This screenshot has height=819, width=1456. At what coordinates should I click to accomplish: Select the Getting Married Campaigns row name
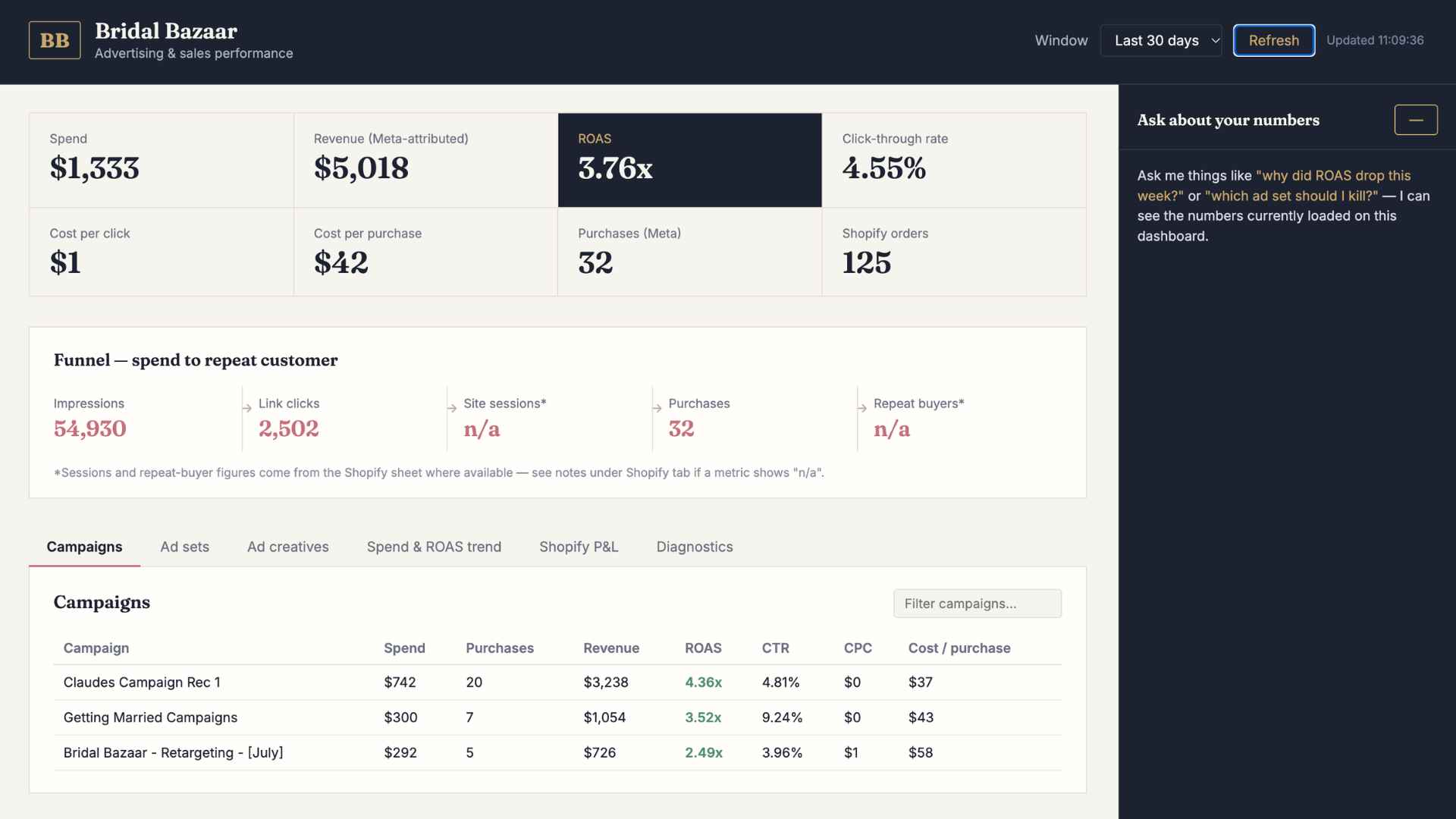pos(150,717)
